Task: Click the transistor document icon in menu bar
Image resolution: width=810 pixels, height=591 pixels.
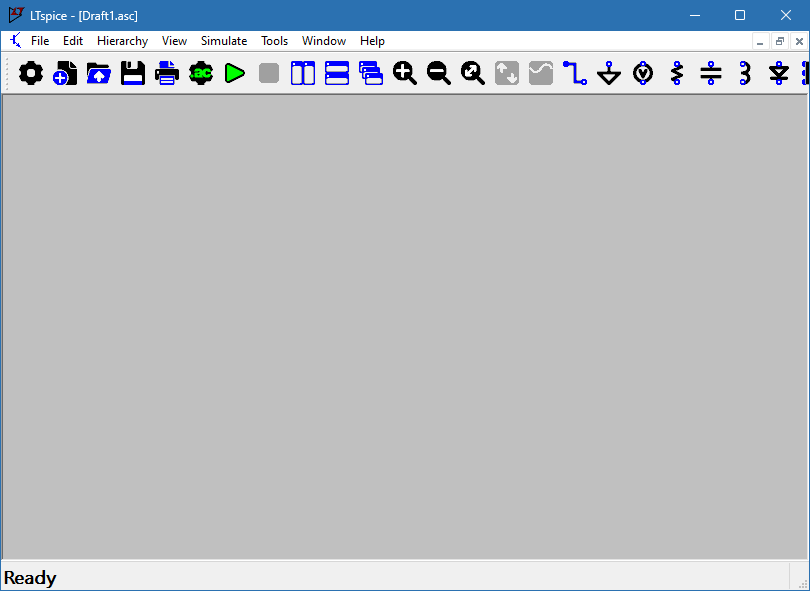Action: (15, 40)
